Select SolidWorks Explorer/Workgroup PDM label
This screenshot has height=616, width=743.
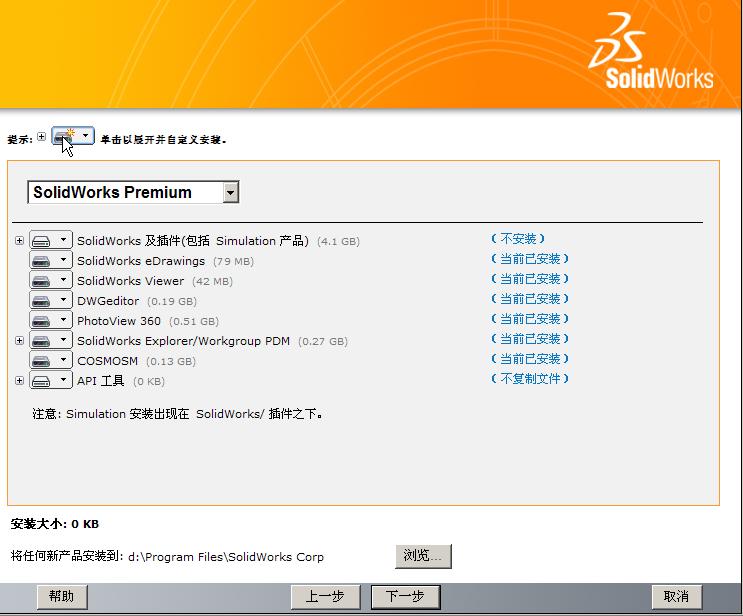pyautogui.click(x=183, y=341)
